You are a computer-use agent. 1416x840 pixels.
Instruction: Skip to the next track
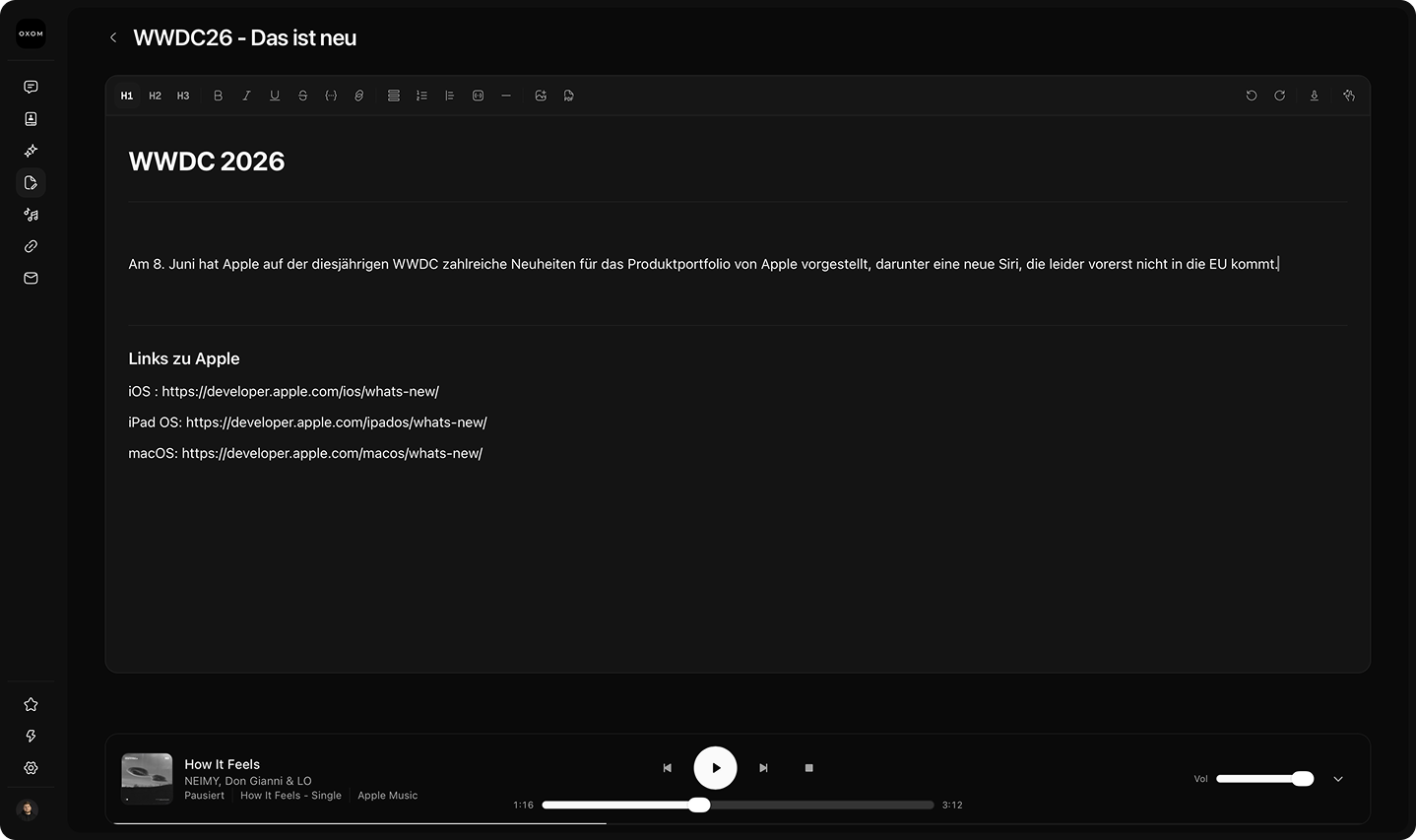point(763,768)
